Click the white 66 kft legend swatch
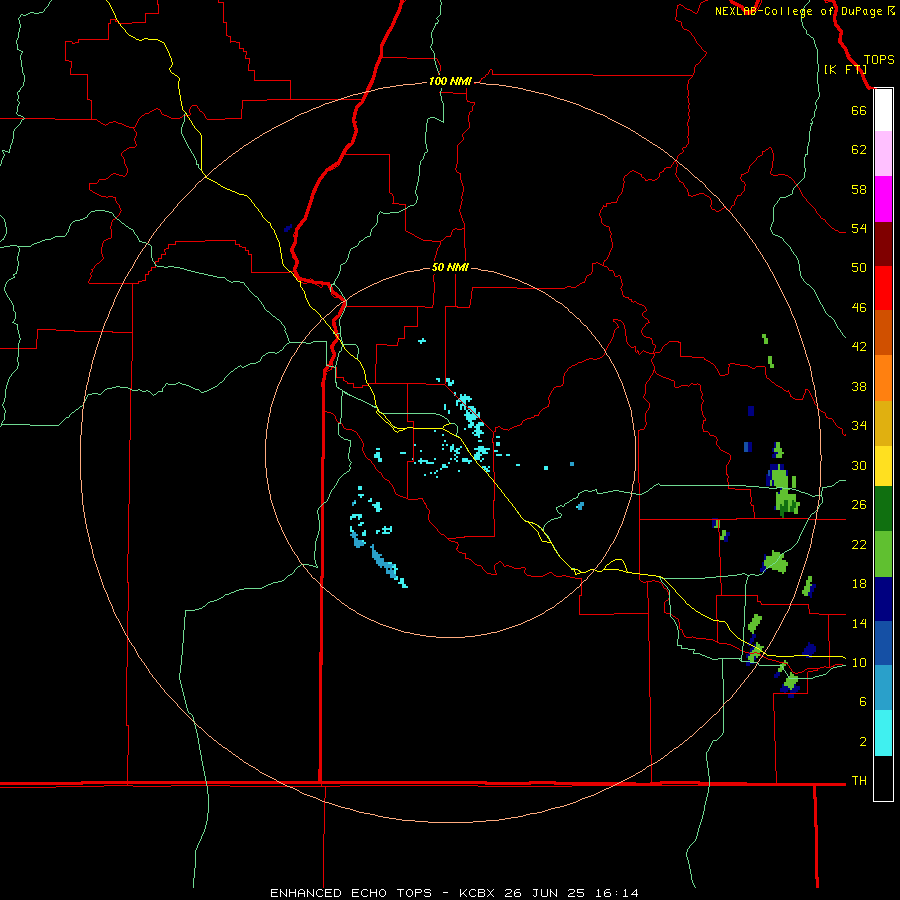The width and height of the screenshot is (900, 900). point(883,110)
